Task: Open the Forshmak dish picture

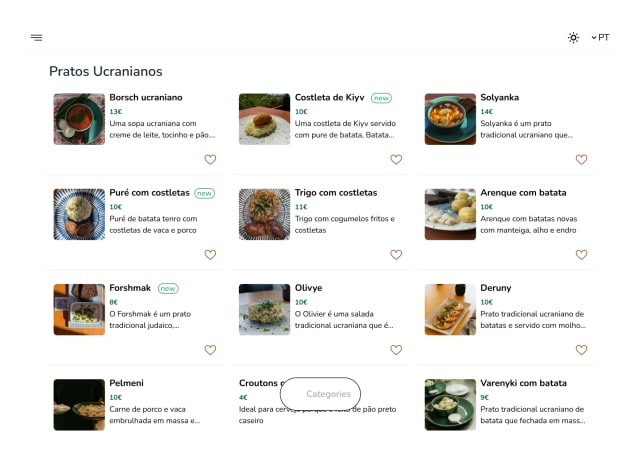Action: [79, 309]
